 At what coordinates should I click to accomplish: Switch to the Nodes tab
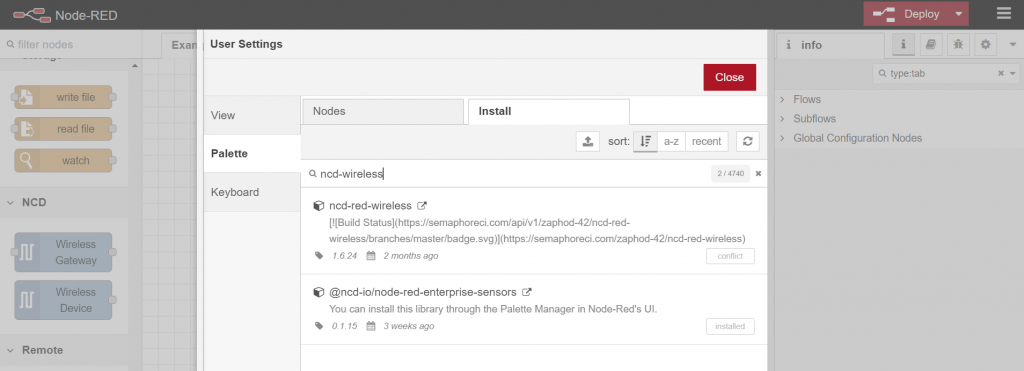pyautogui.click(x=383, y=112)
